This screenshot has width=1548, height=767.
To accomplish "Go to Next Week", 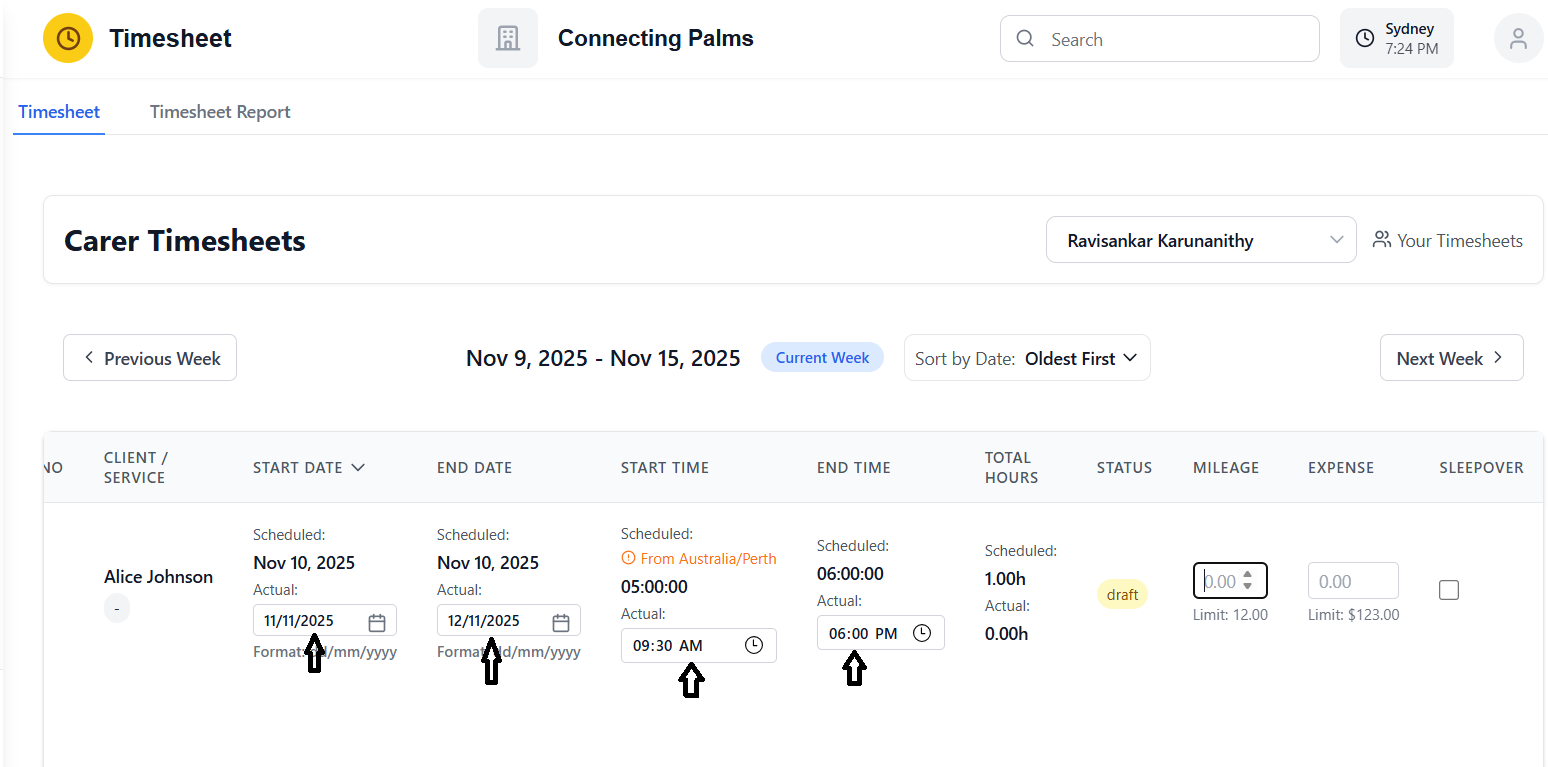I will coord(1451,358).
